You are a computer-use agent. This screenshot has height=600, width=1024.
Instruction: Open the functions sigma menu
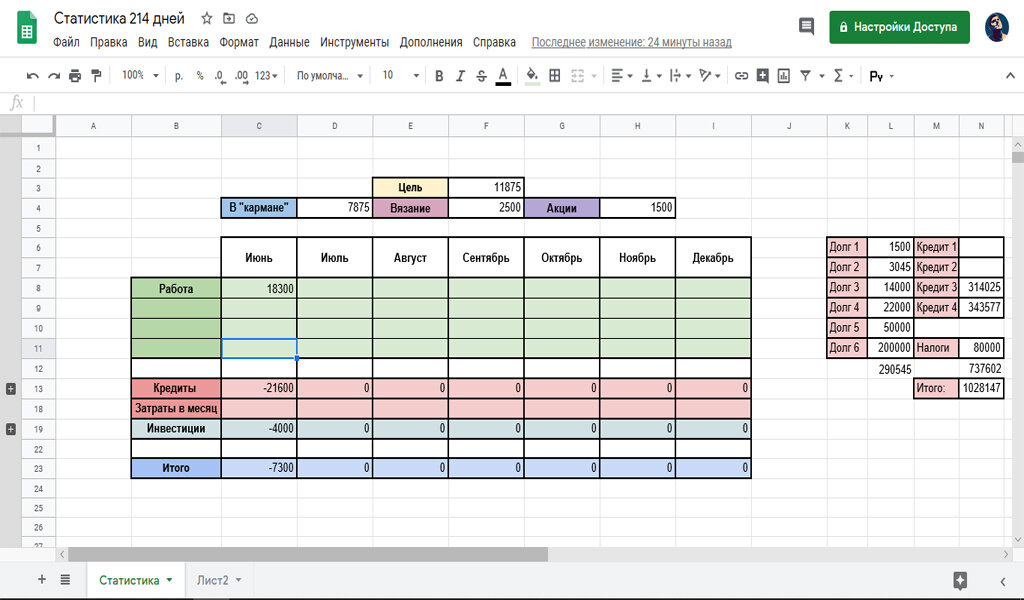843,76
